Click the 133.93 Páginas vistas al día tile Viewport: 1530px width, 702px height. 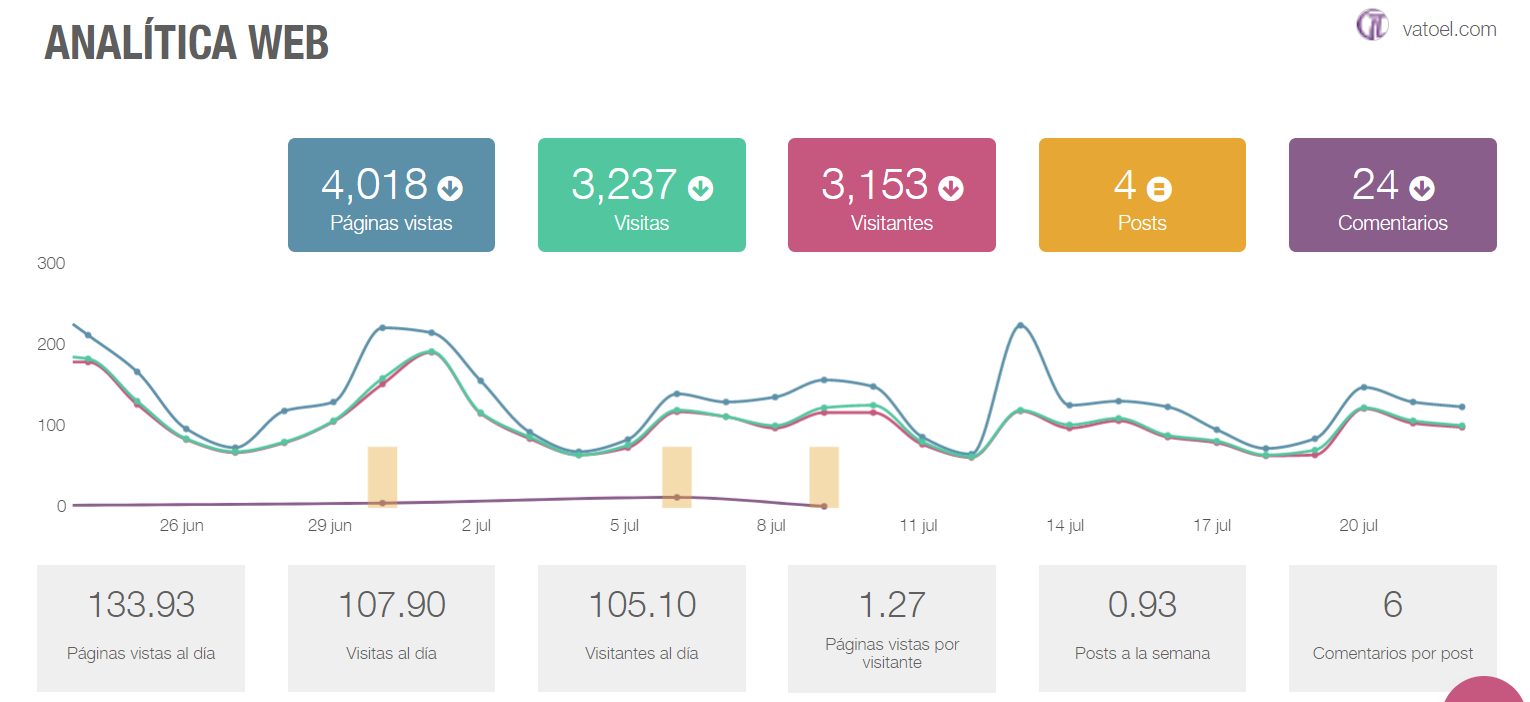tap(141, 628)
